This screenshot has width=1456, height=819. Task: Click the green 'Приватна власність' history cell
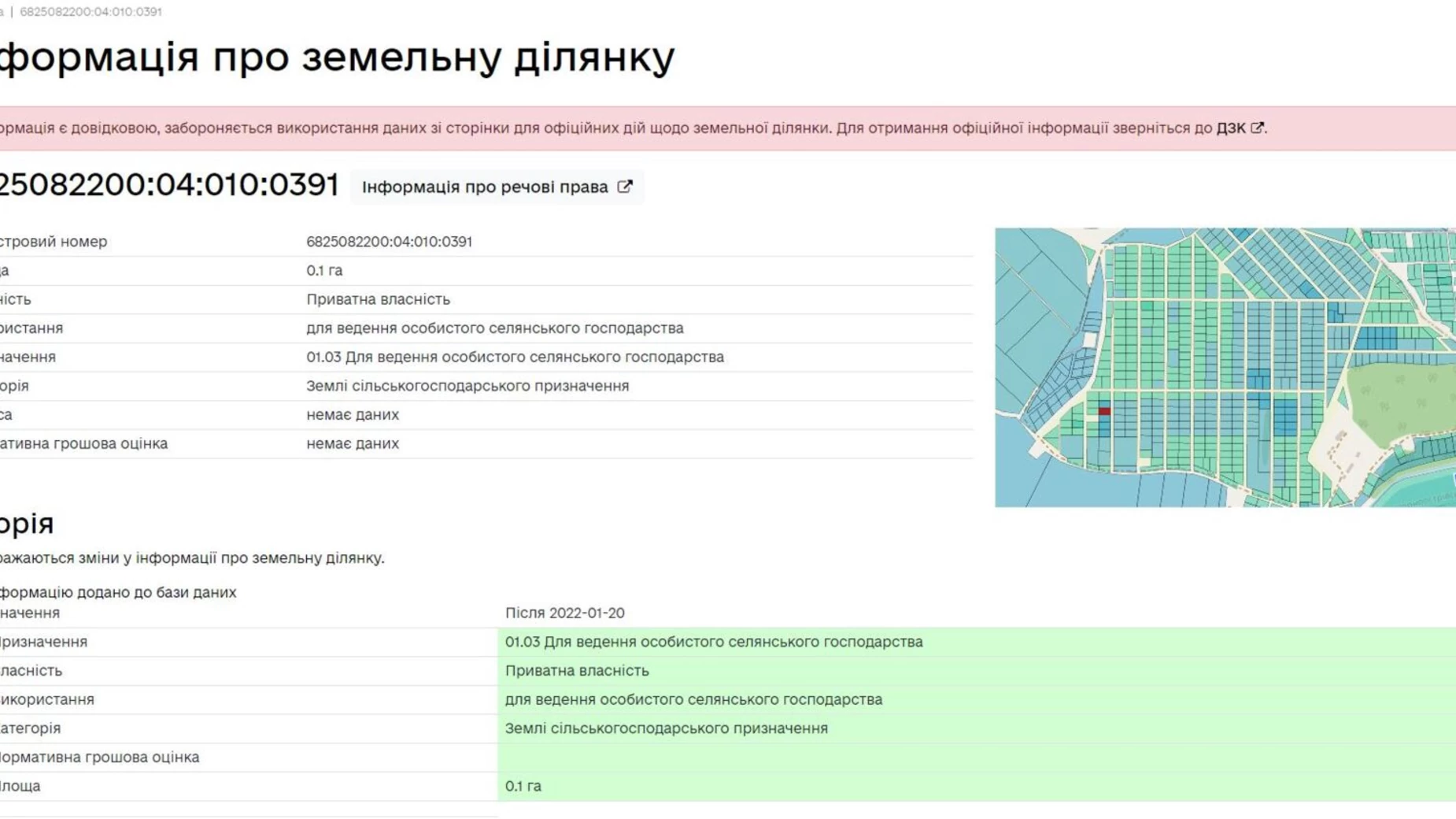577,671
